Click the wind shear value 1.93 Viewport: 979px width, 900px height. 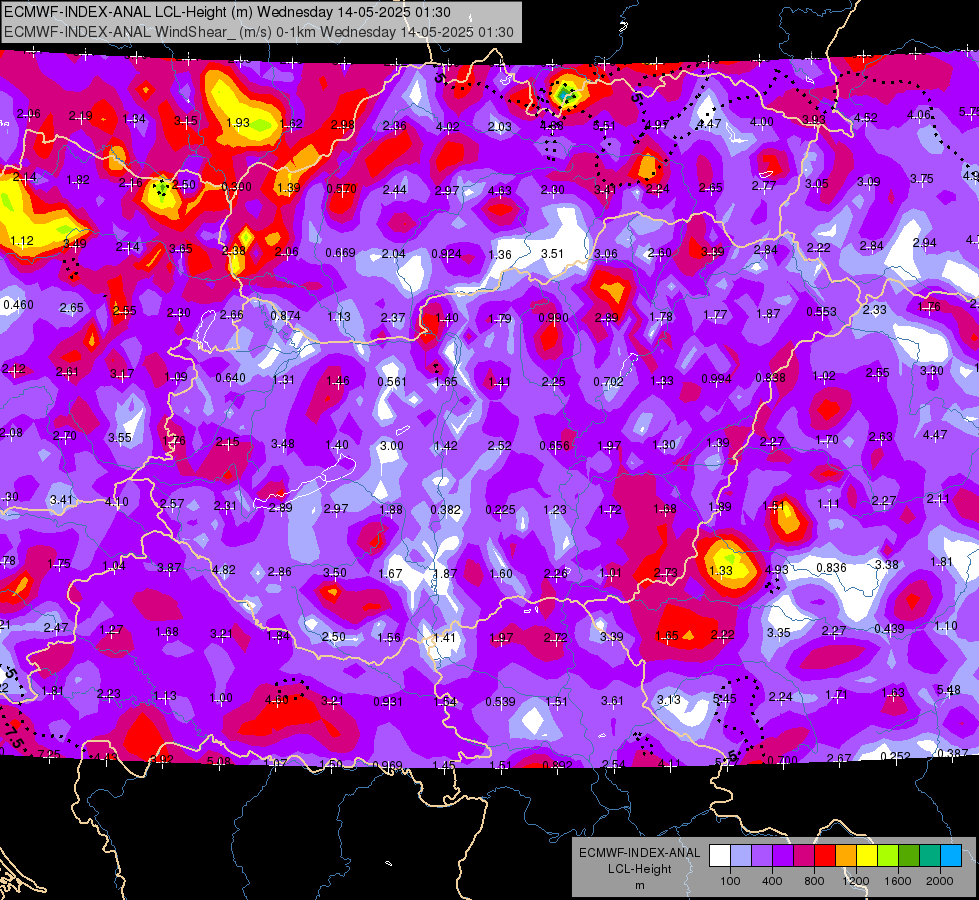pyautogui.click(x=238, y=122)
